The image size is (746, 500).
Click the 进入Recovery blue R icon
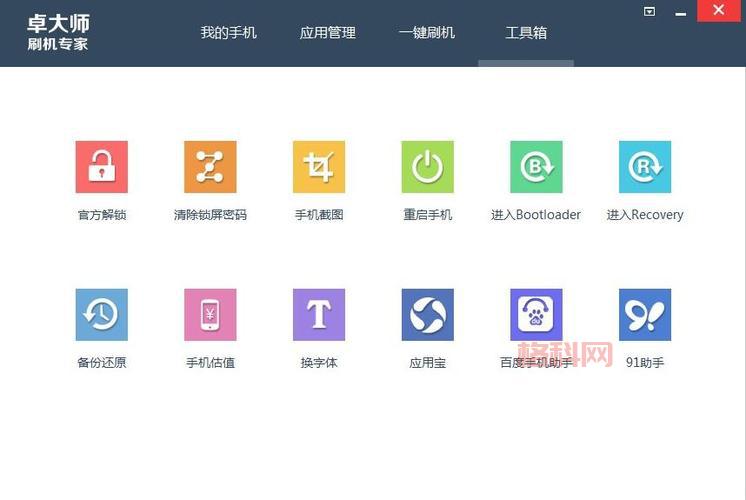[645, 167]
